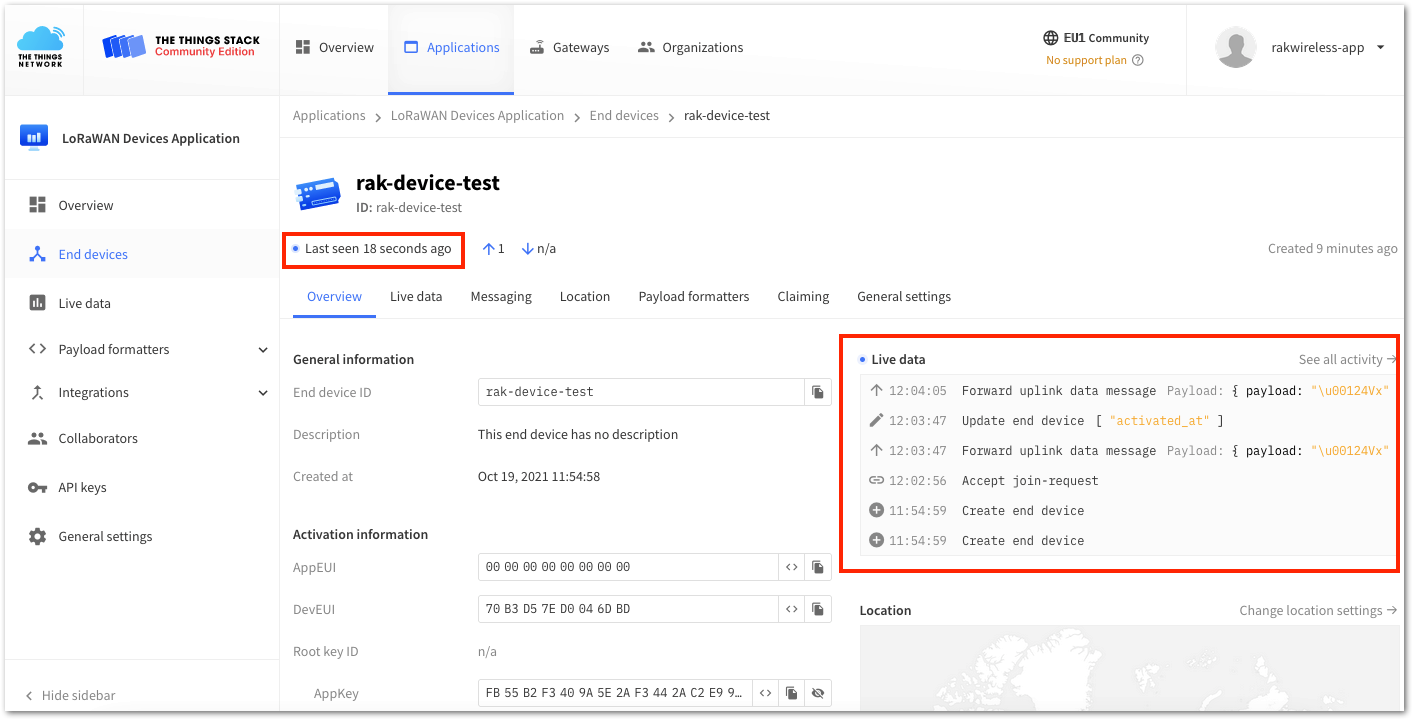This screenshot has width=1413, height=720.
Task: Click the Created 9 minutes ago text
Action: 1332,248
